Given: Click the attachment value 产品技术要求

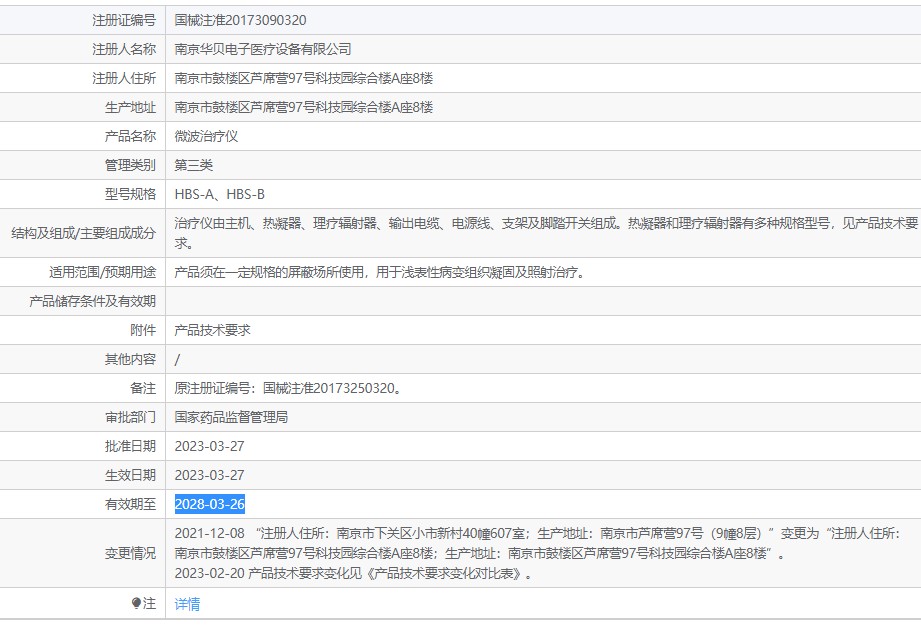Looking at the screenshot, I should point(212,330).
